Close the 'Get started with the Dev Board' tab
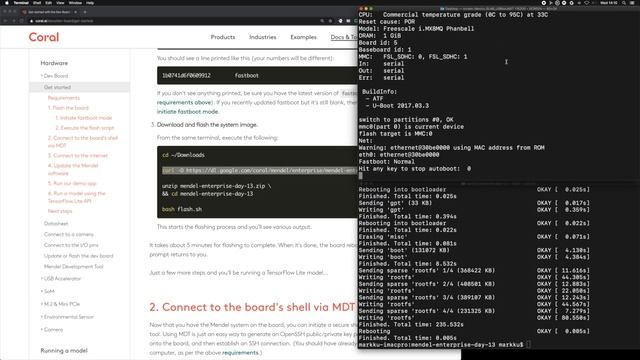Image resolution: width=640 pixels, height=360 pixels. [75, 12]
